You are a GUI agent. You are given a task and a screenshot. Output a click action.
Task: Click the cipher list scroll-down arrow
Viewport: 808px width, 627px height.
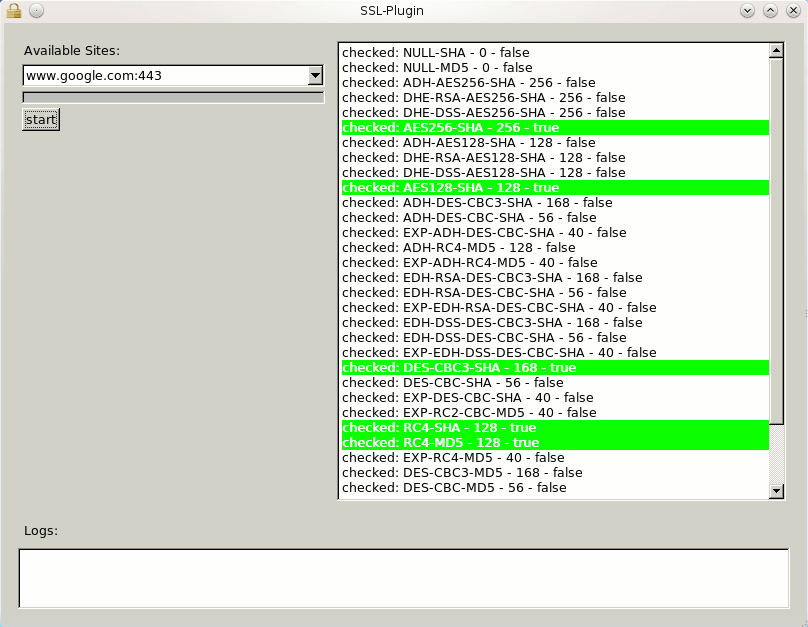777,491
